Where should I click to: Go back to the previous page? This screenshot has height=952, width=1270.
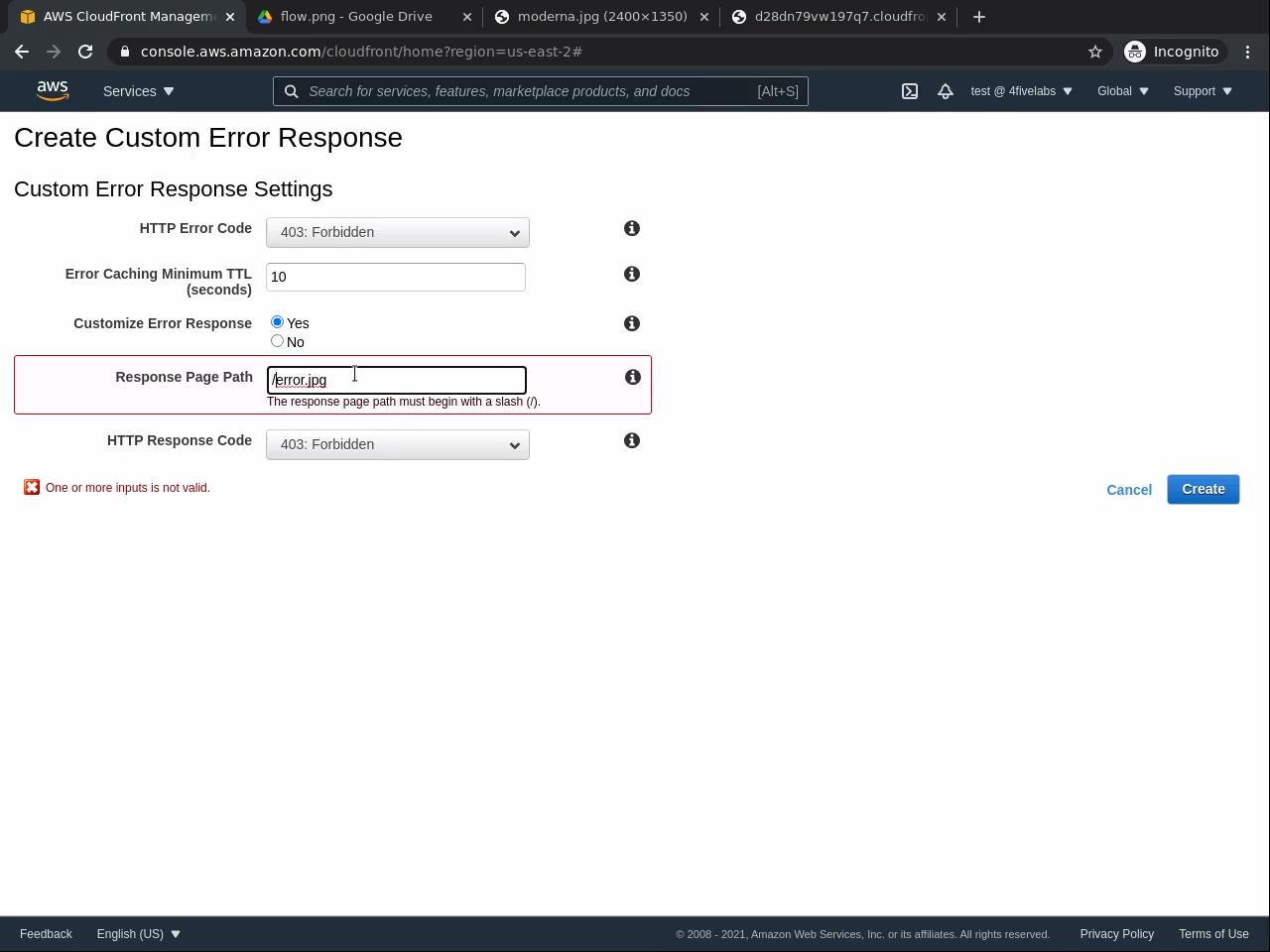tap(22, 52)
